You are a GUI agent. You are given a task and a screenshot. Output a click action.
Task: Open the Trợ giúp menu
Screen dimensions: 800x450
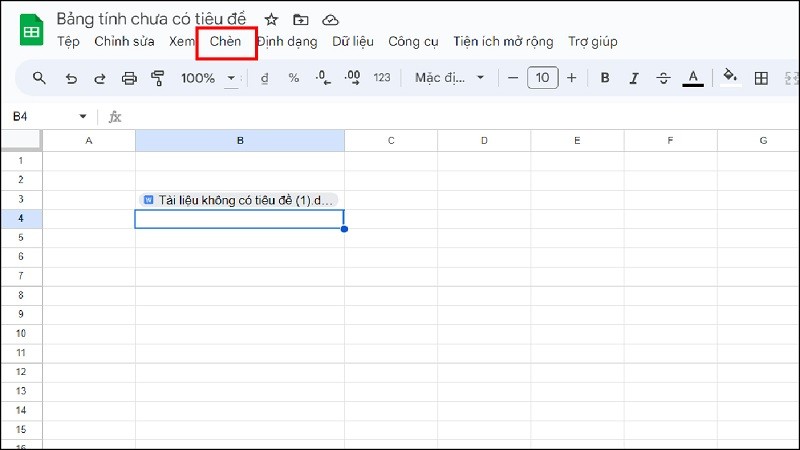(x=593, y=41)
